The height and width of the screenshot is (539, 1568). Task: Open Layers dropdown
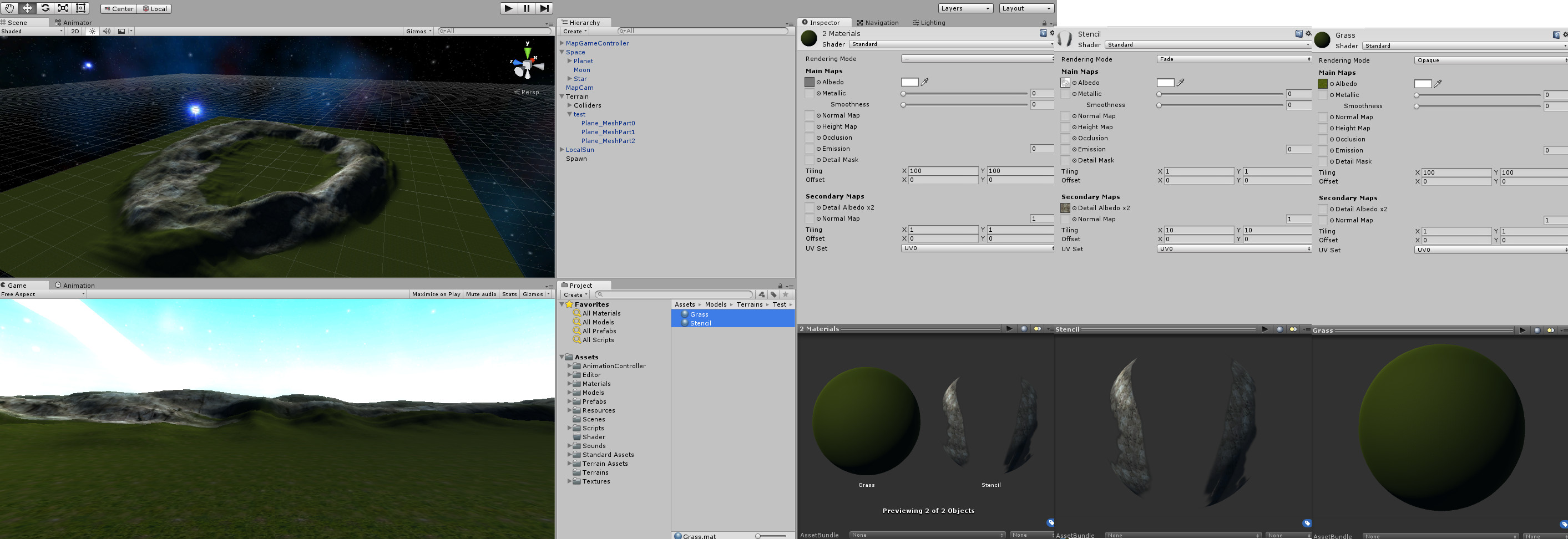(966, 8)
